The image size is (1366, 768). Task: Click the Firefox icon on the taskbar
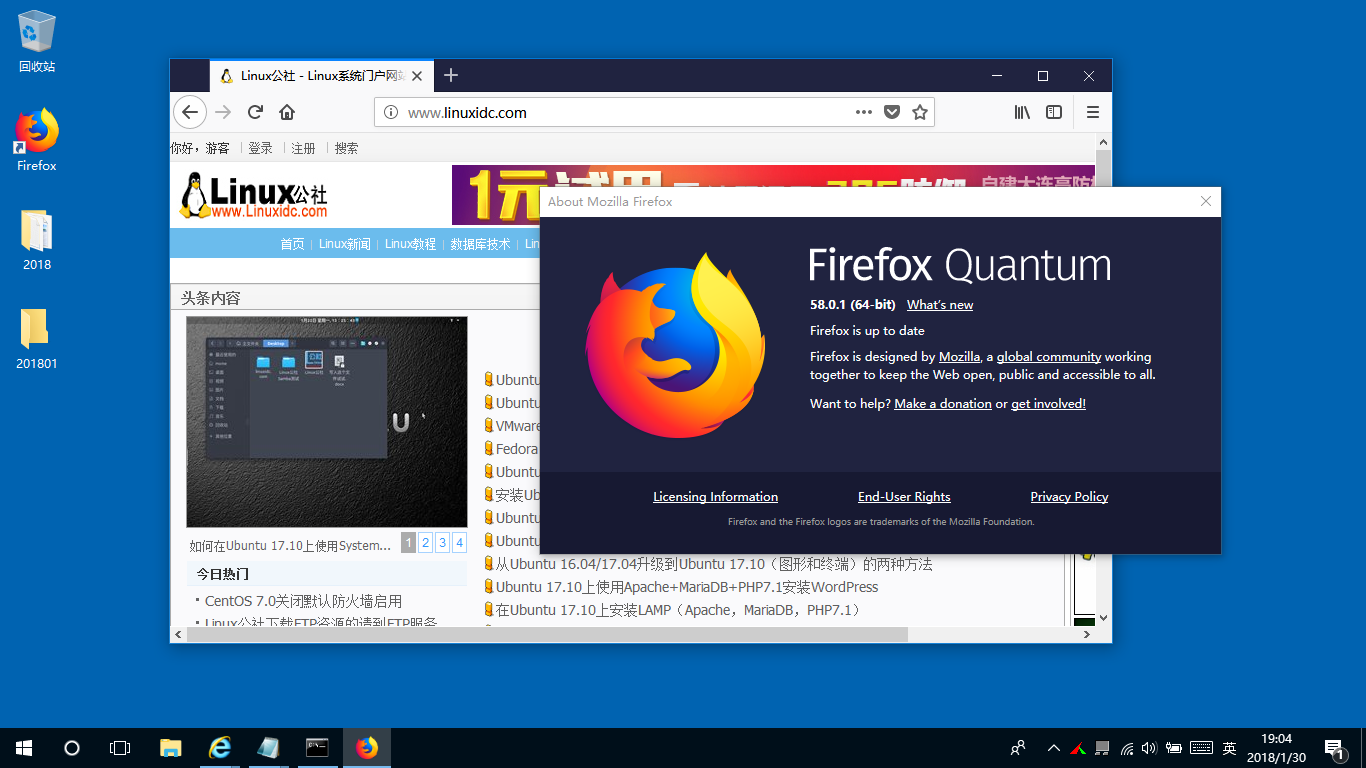367,748
